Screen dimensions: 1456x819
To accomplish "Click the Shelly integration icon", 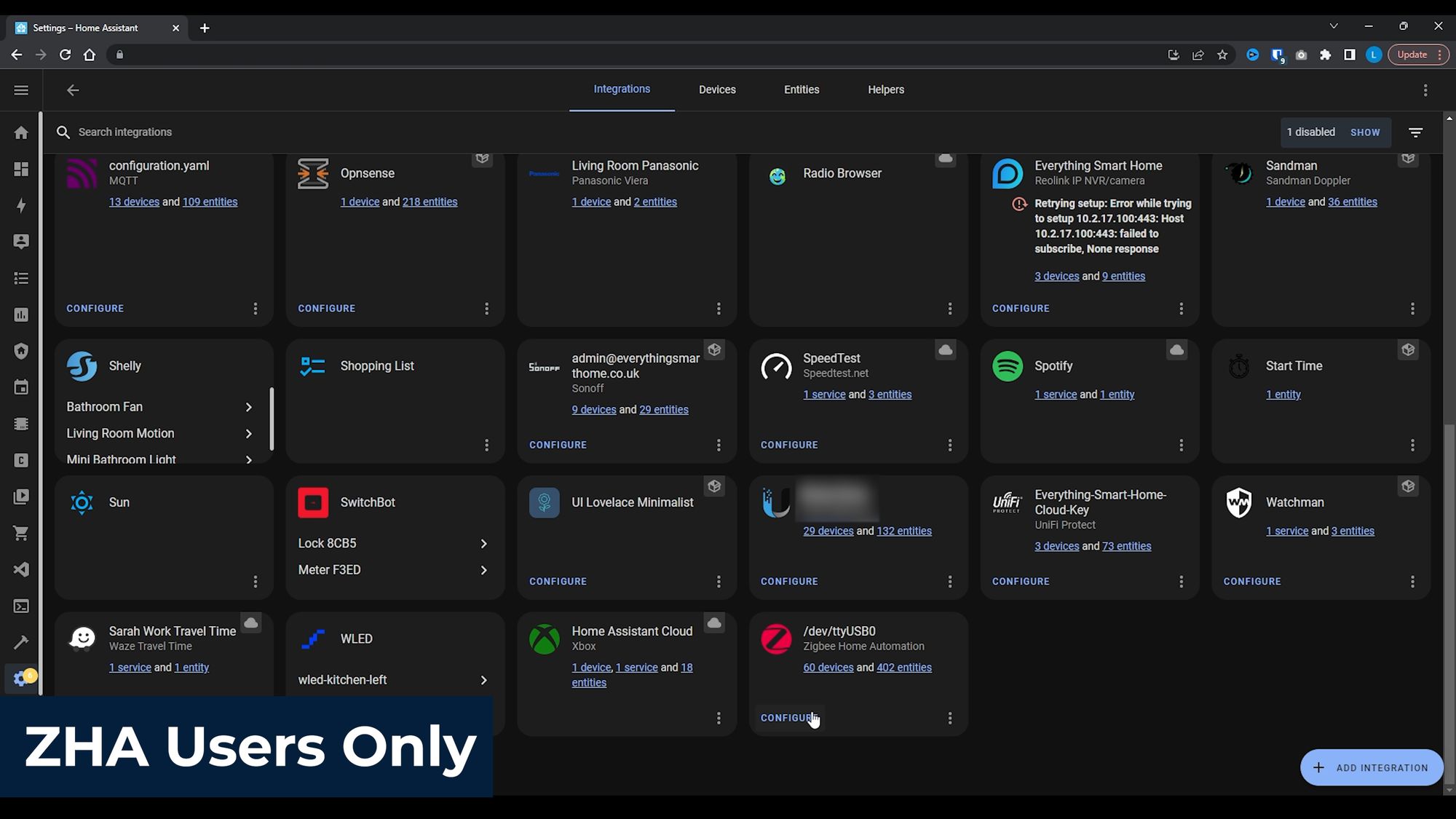I will [x=82, y=365].
